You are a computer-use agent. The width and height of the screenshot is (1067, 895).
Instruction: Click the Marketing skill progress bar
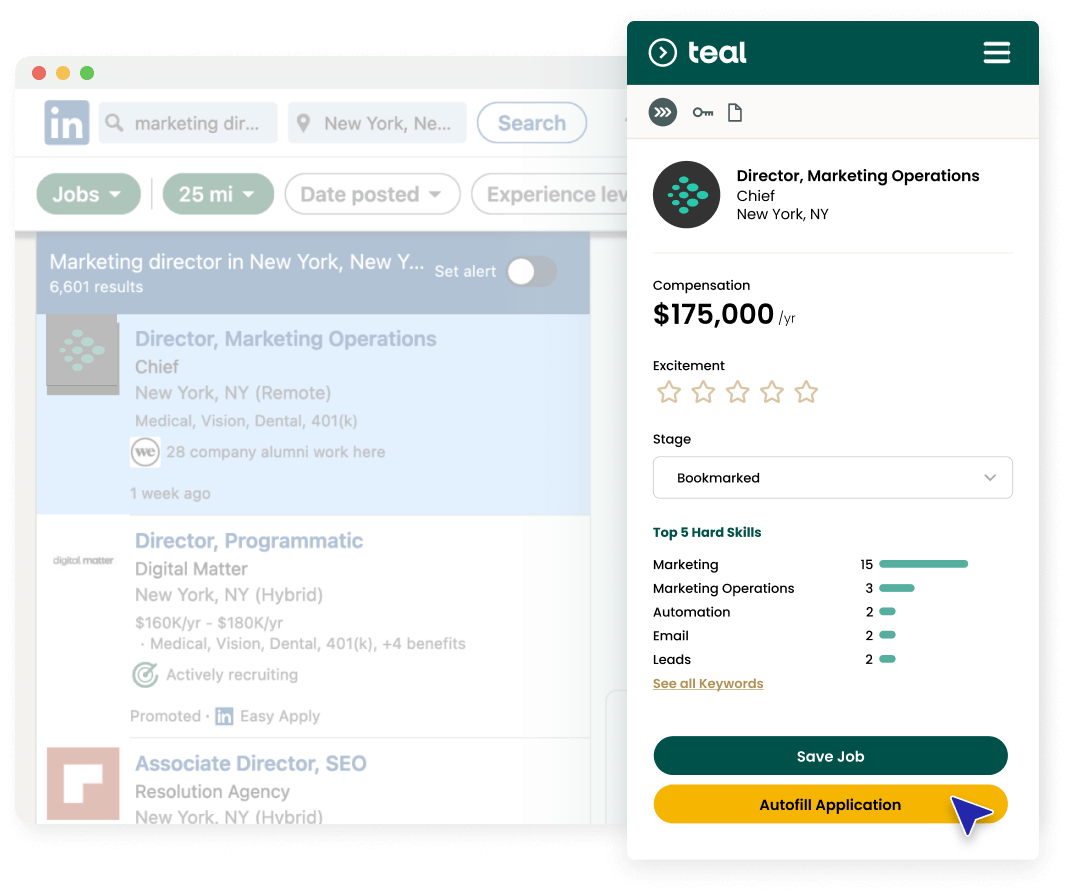point(923,564)
